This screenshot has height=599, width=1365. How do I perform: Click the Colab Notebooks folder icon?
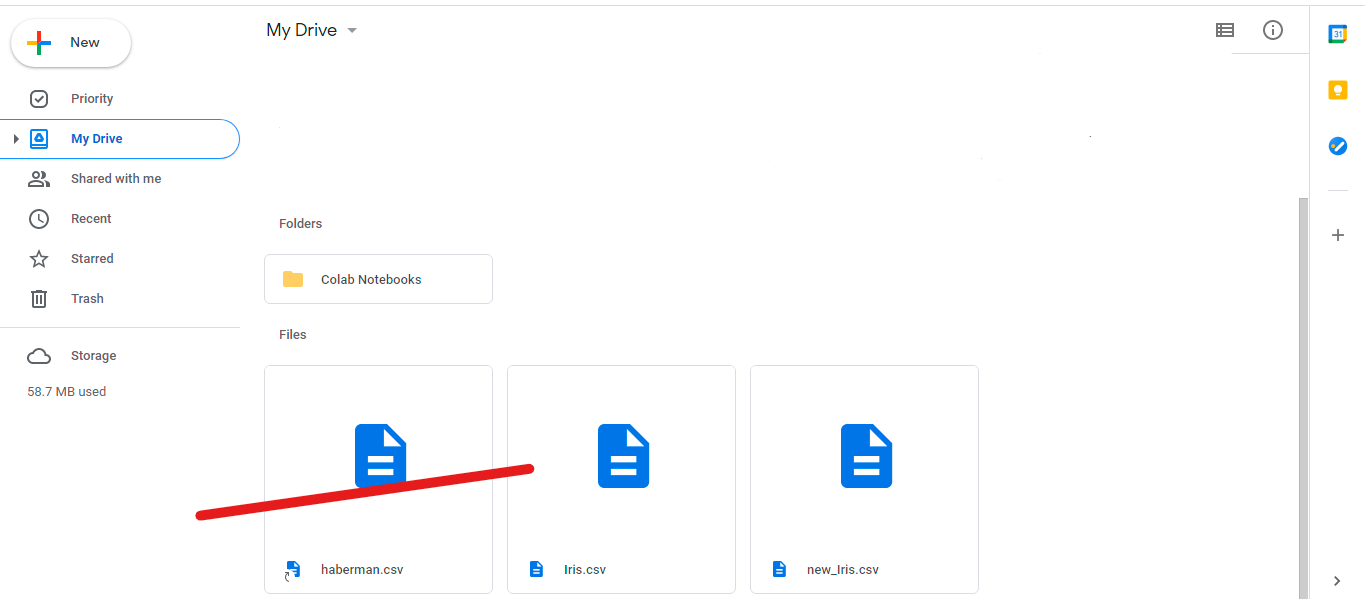[x=293, y=279]
